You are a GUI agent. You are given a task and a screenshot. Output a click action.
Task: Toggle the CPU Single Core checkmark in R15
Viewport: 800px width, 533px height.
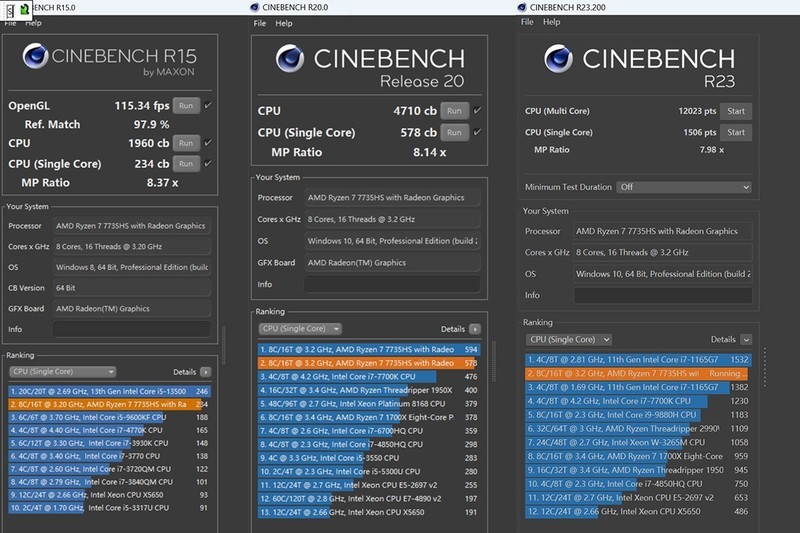point(208,163)
